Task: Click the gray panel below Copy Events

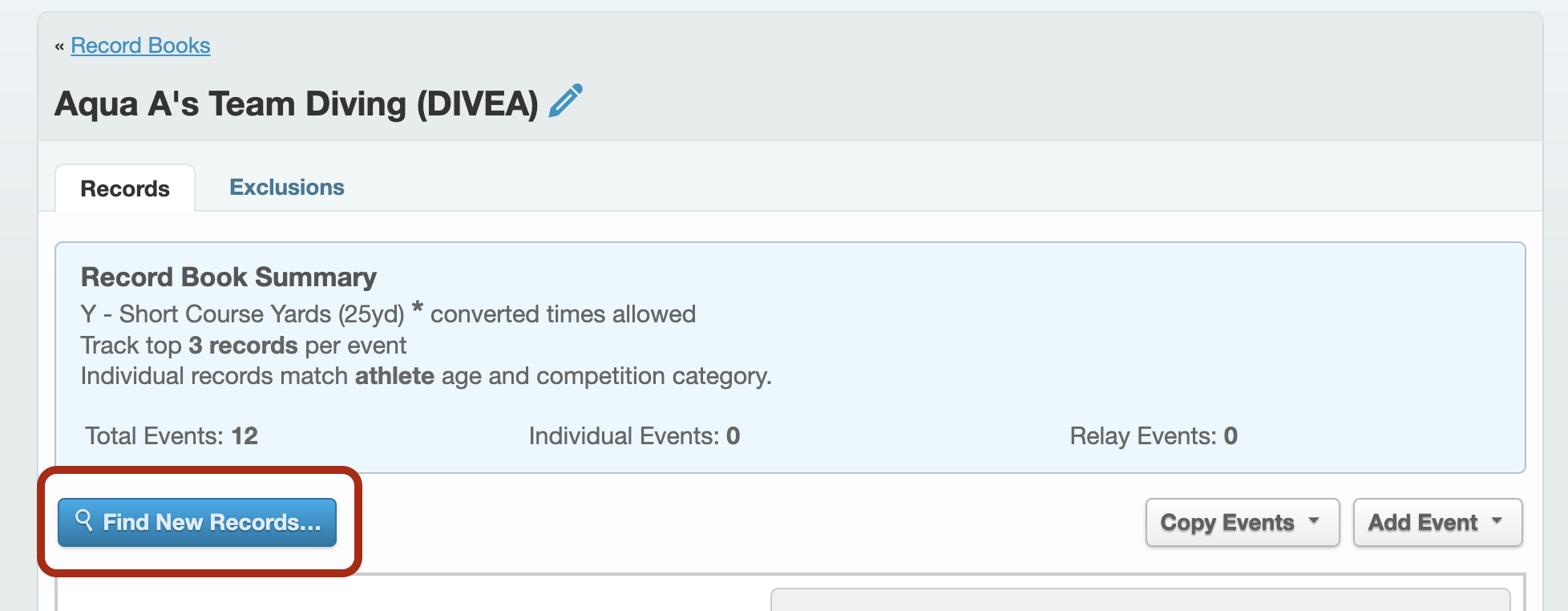Action: pos(1141,600)
